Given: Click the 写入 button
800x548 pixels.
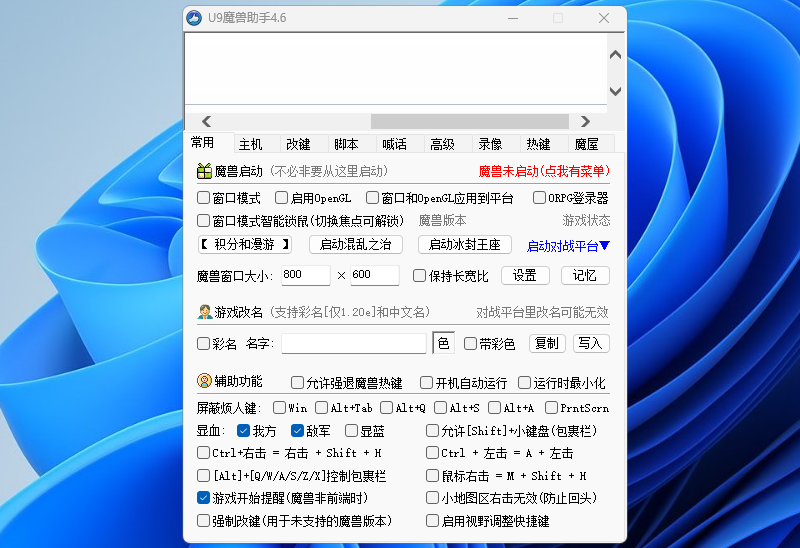Looking at the screenshot, I should pos(591,343).
